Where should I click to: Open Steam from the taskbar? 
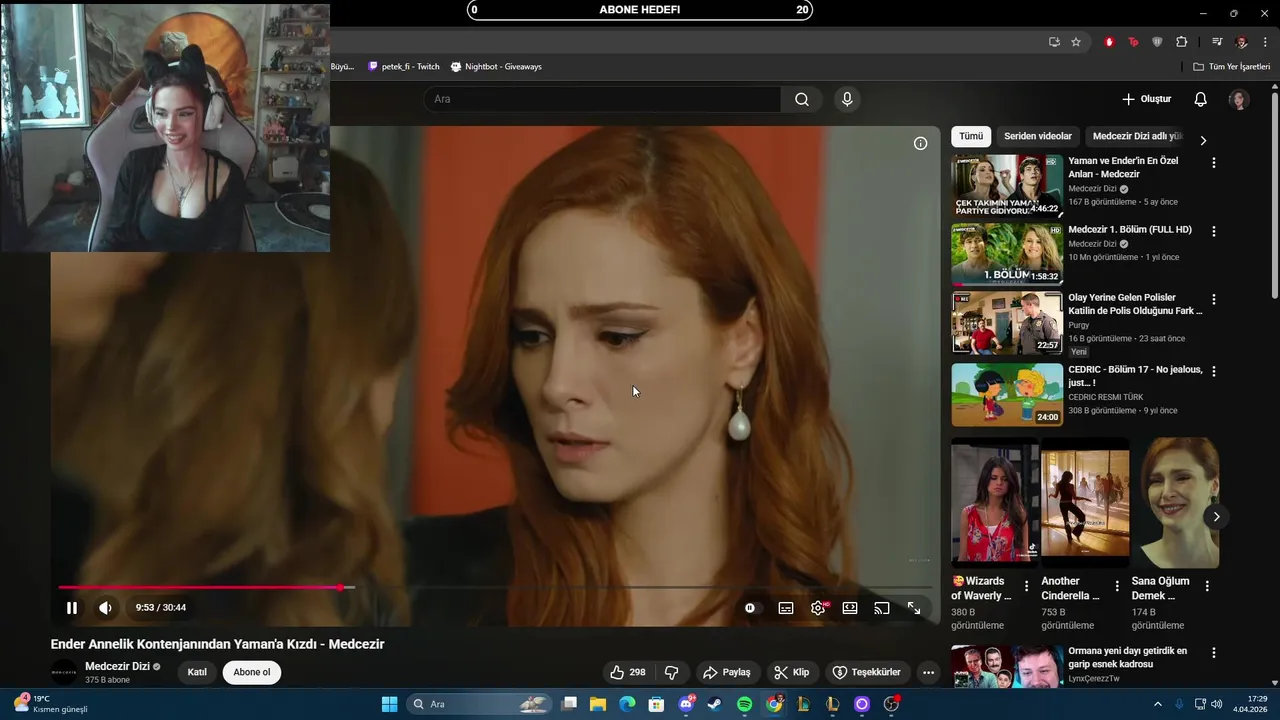pos(714,704)
